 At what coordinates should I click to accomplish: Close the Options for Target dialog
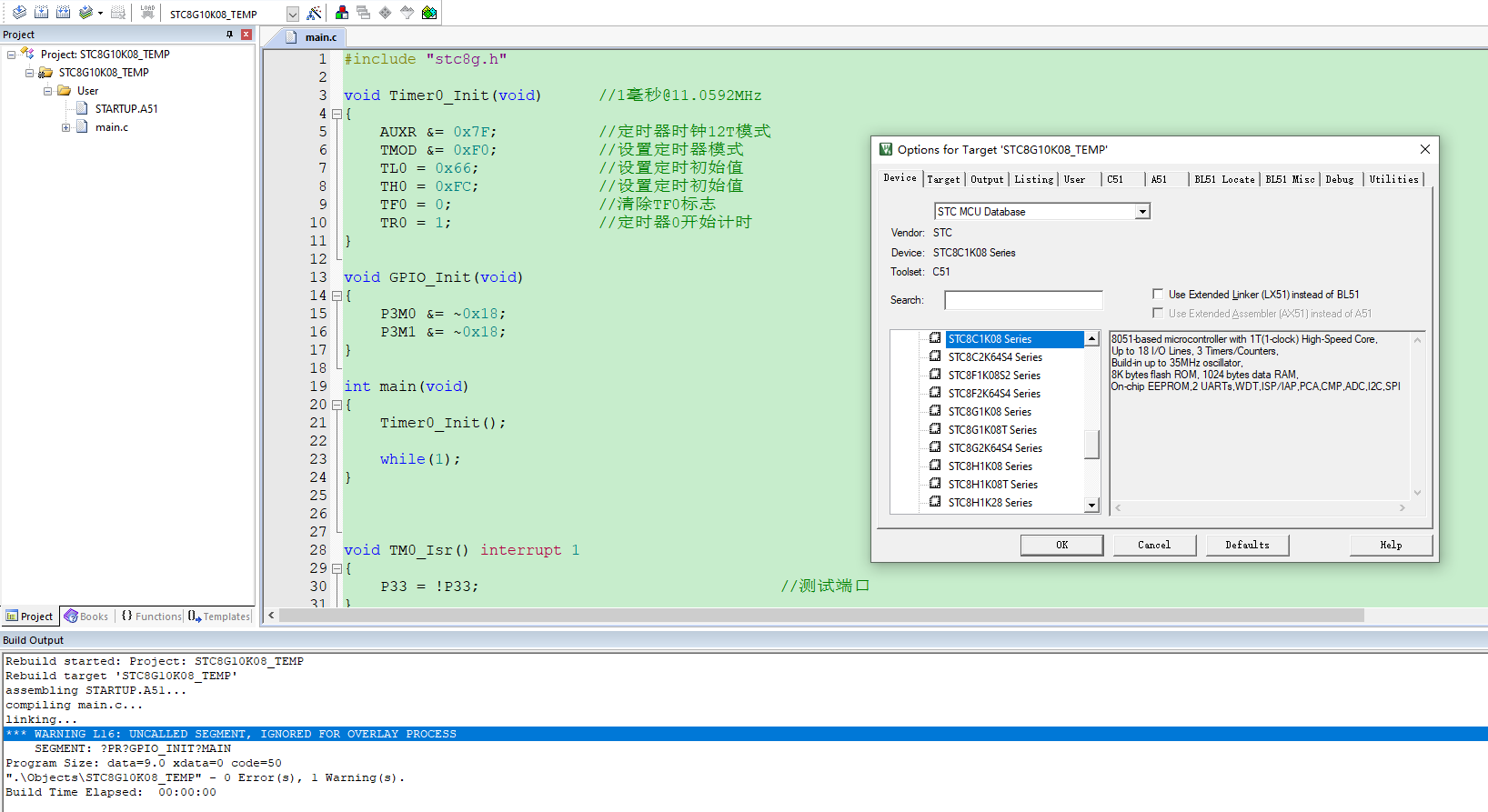coord(1425,149)
